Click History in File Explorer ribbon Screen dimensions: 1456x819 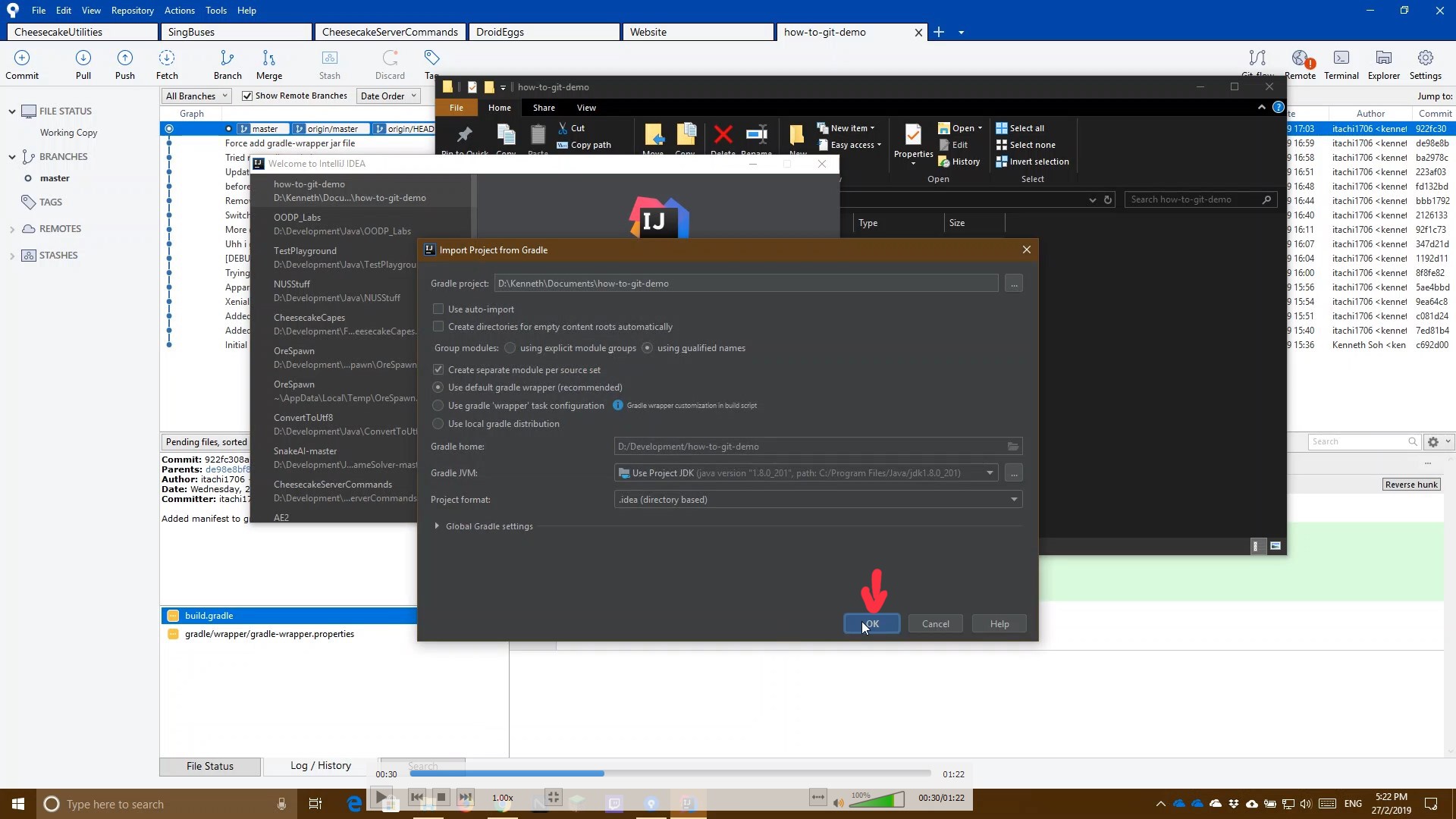pyautogui.click(x=959, y=162)
